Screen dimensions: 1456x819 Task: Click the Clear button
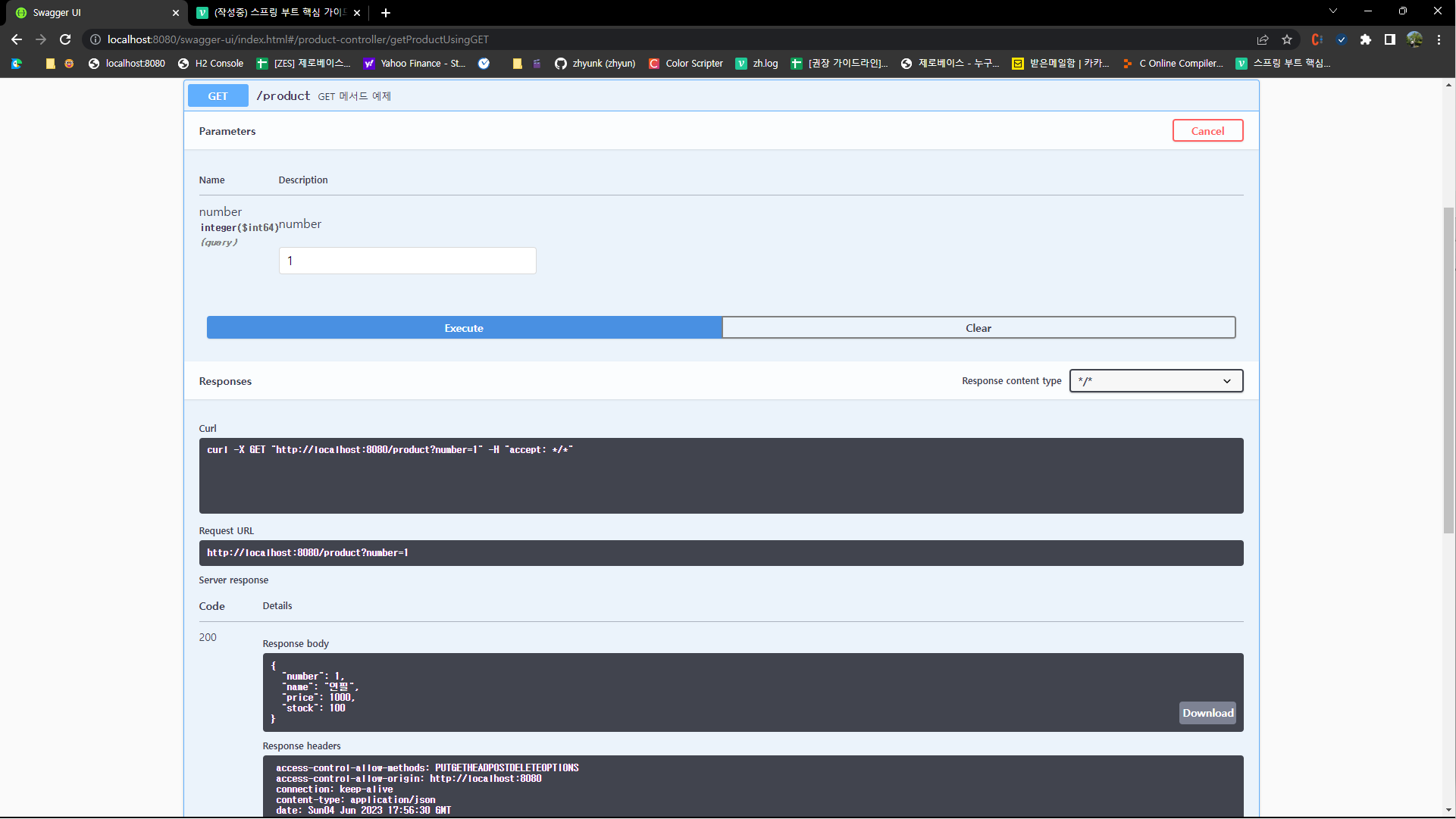pos(978,328)
